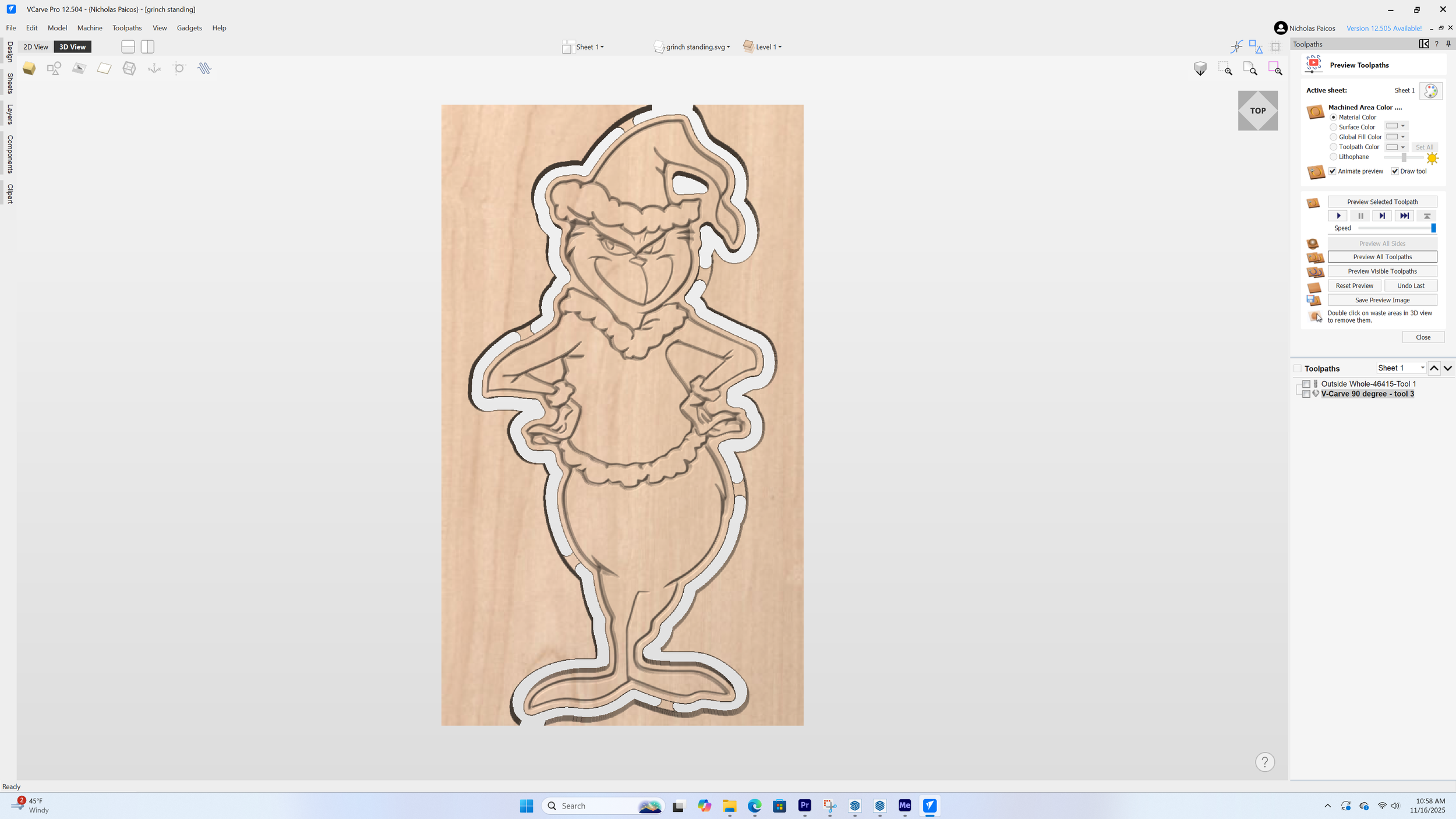Click the sun brightness icon
Screen dimensions: 1456x819
click(1433, 158)
